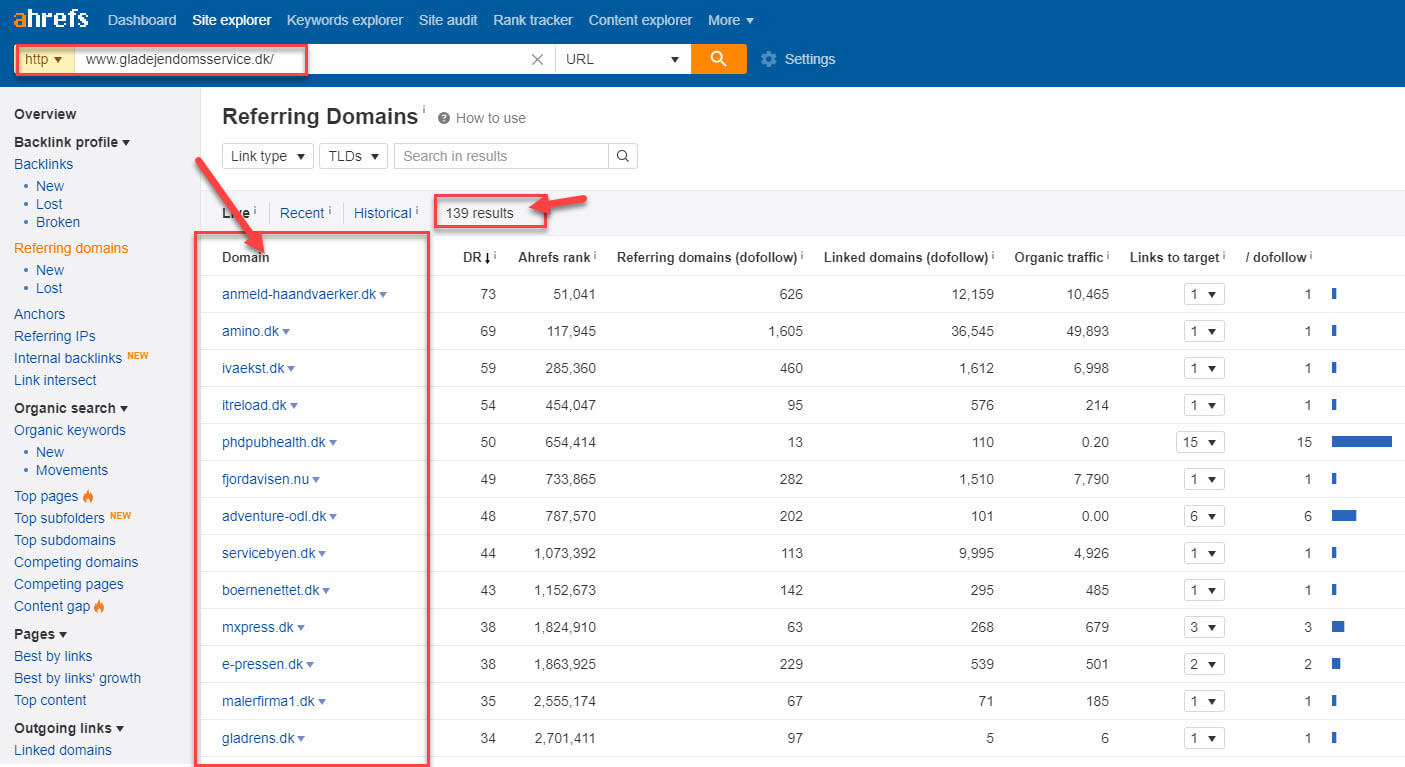Open the URL mode dropdown

pos(622,59)
